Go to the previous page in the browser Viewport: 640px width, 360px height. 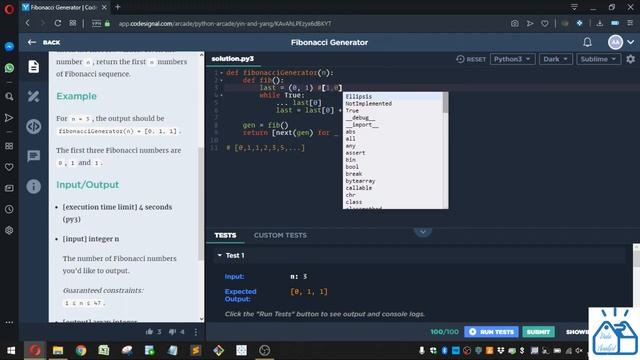tap(28, 23)
